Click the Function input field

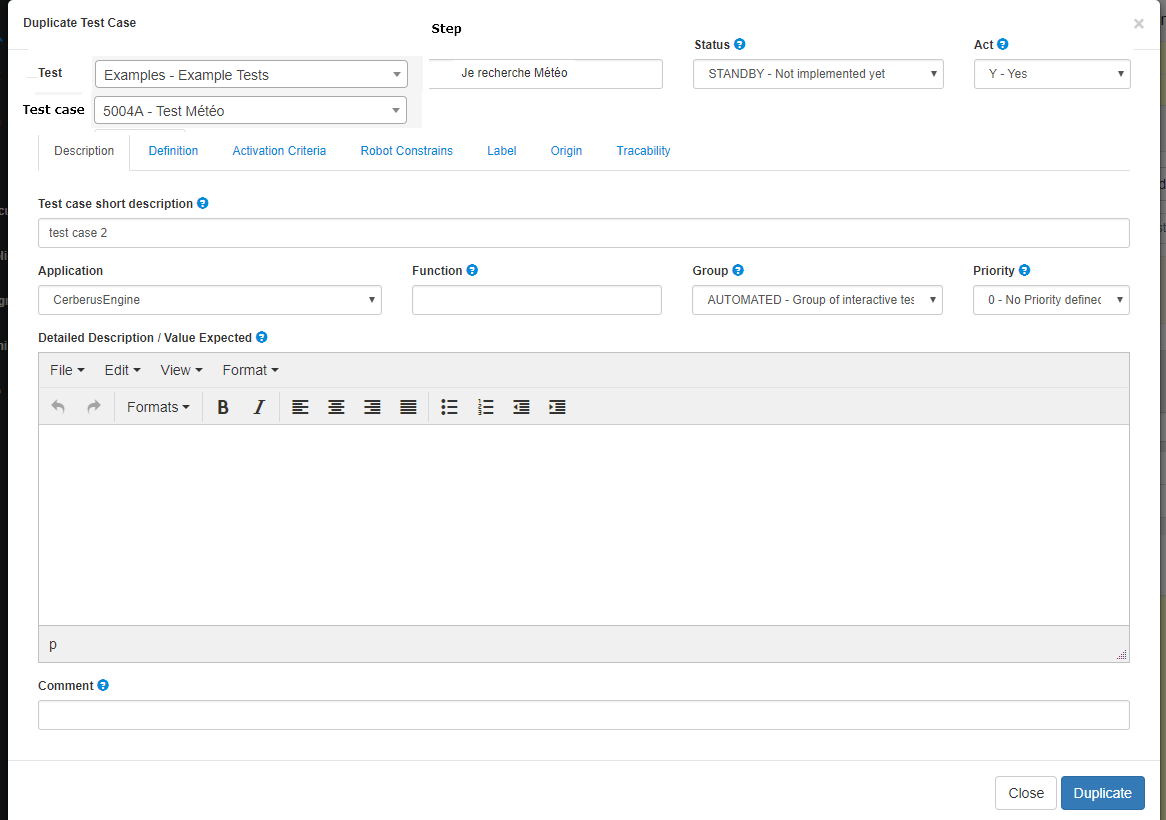[537, 300]
